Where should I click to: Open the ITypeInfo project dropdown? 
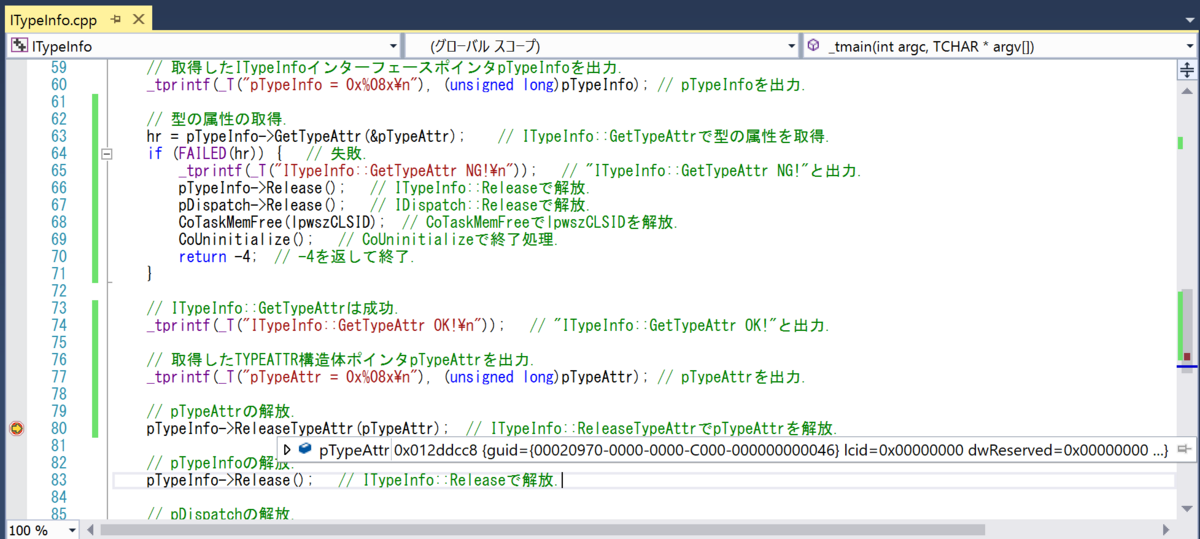tap(391, 46)
